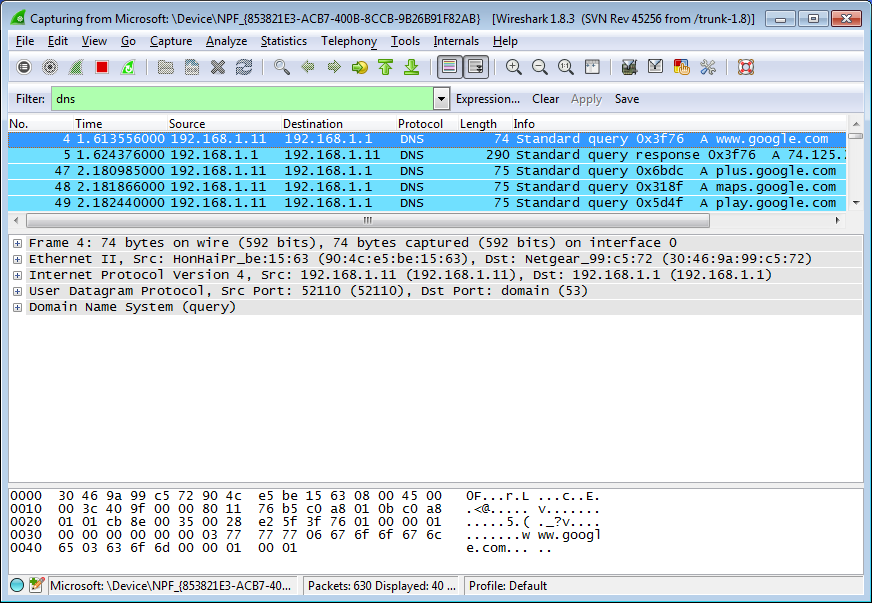Click the dns filter input field
This screenshot has height=603, width=872.
pos(242,99)
